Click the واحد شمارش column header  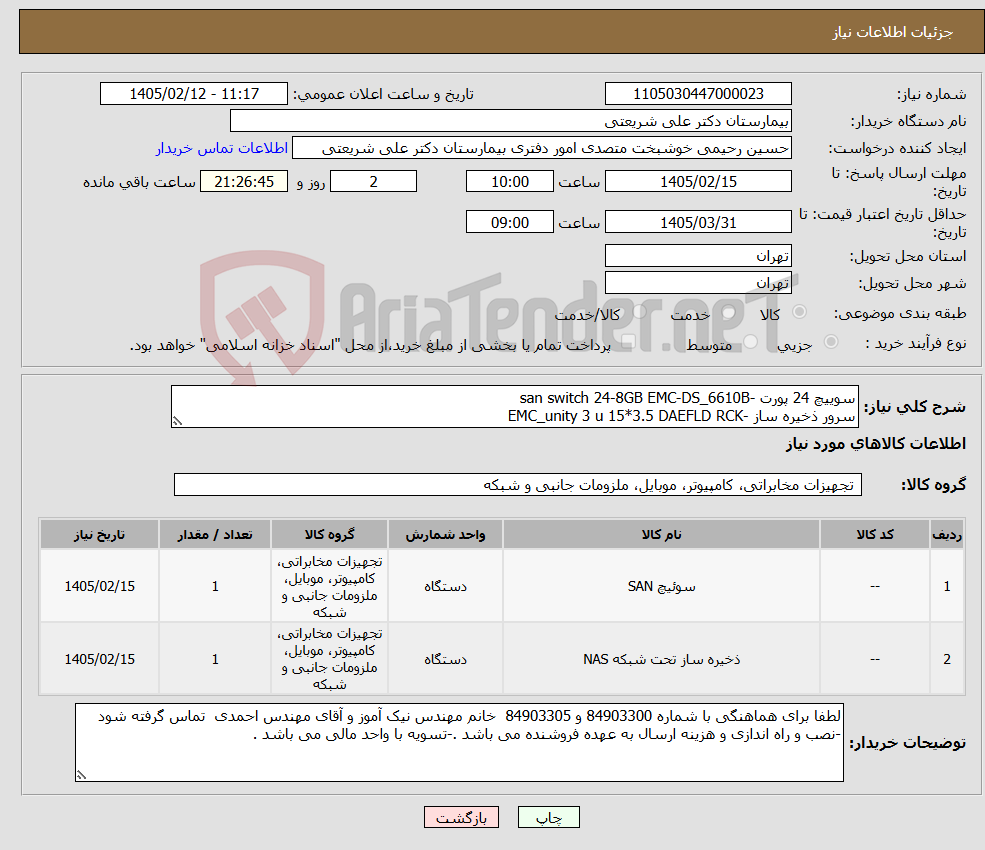point(445,534)
